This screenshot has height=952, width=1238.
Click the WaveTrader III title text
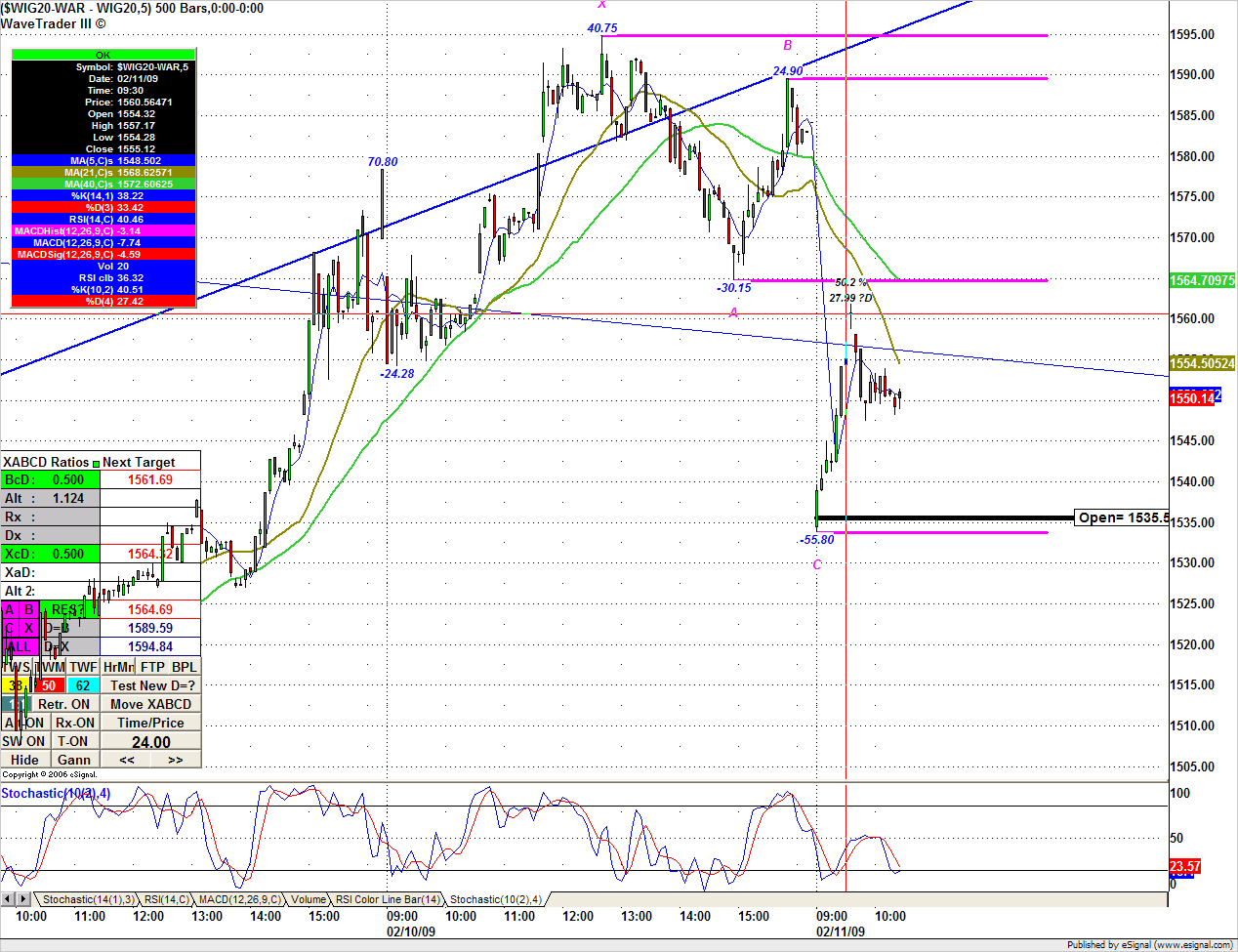coord(54,23)
